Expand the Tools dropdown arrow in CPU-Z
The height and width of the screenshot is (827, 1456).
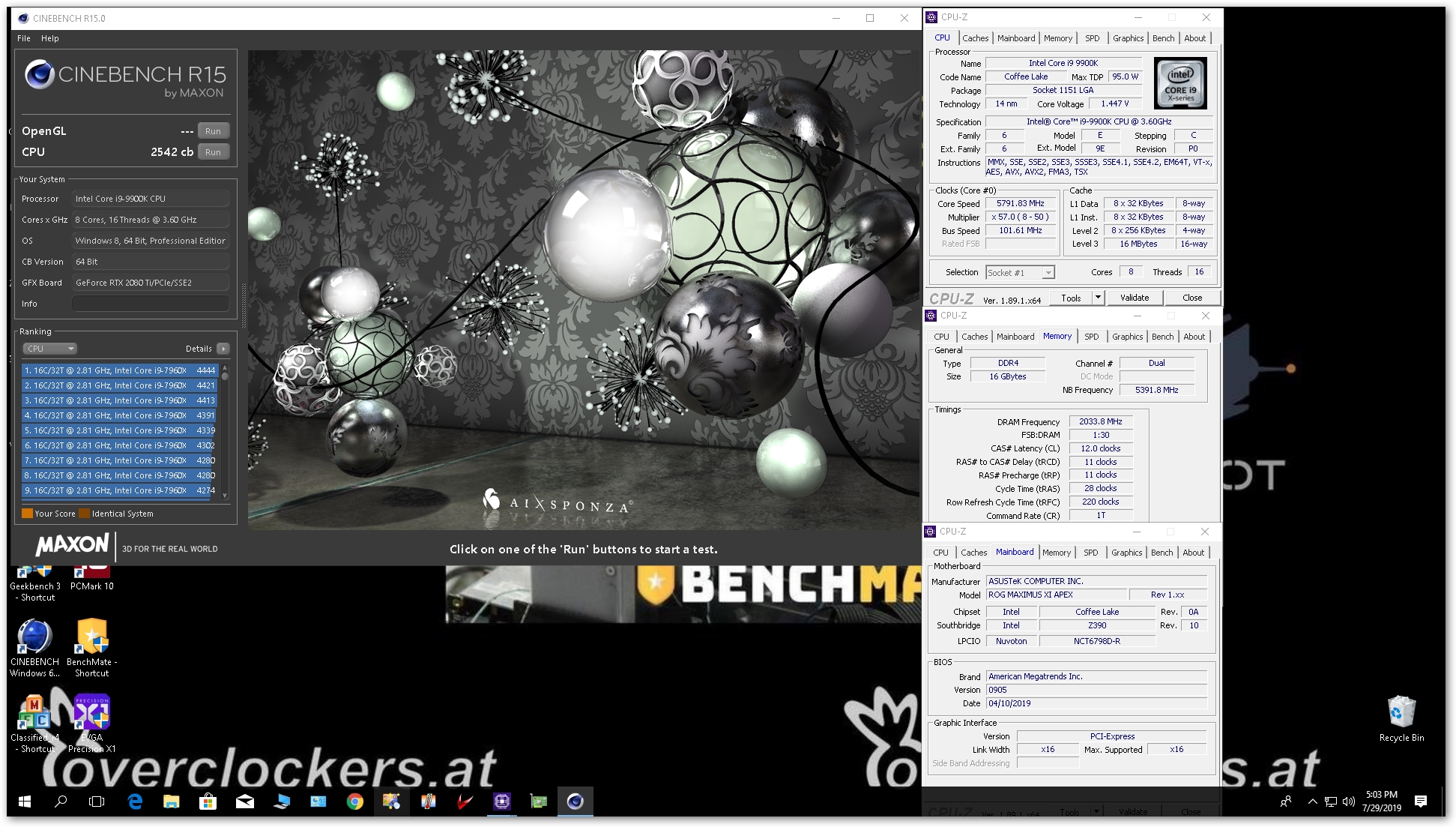point(1098,298)
